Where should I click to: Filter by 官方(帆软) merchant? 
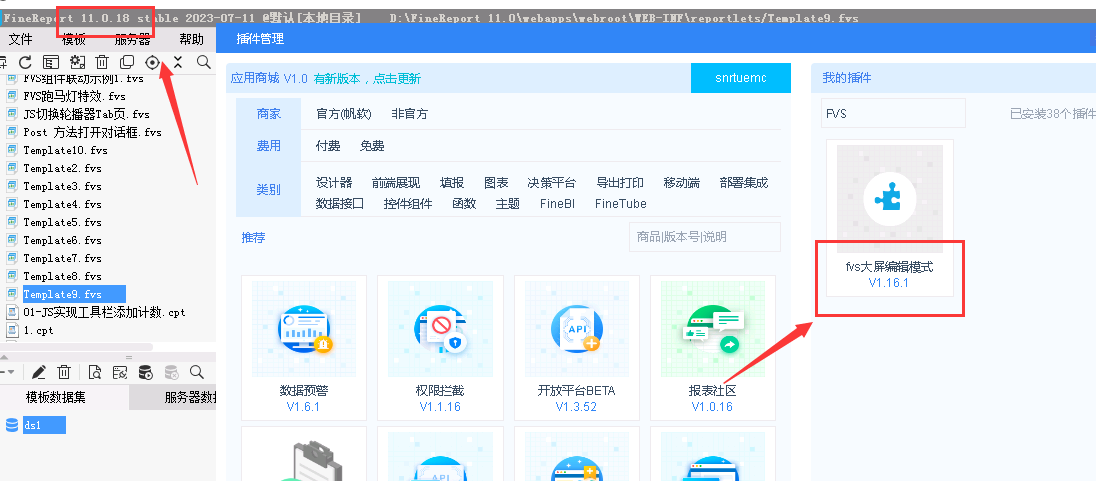[344, 114]
